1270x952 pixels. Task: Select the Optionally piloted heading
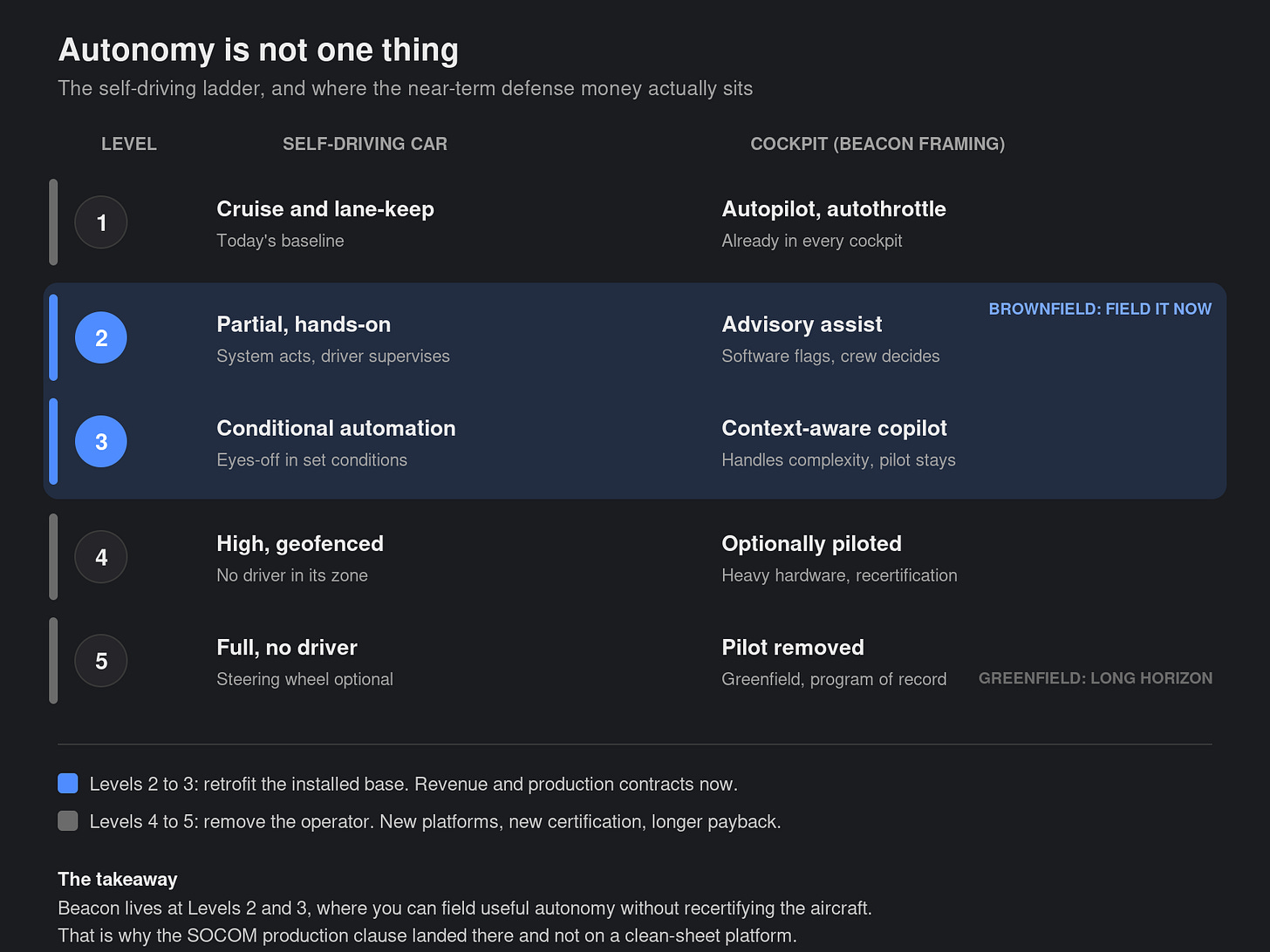[811, 544]
